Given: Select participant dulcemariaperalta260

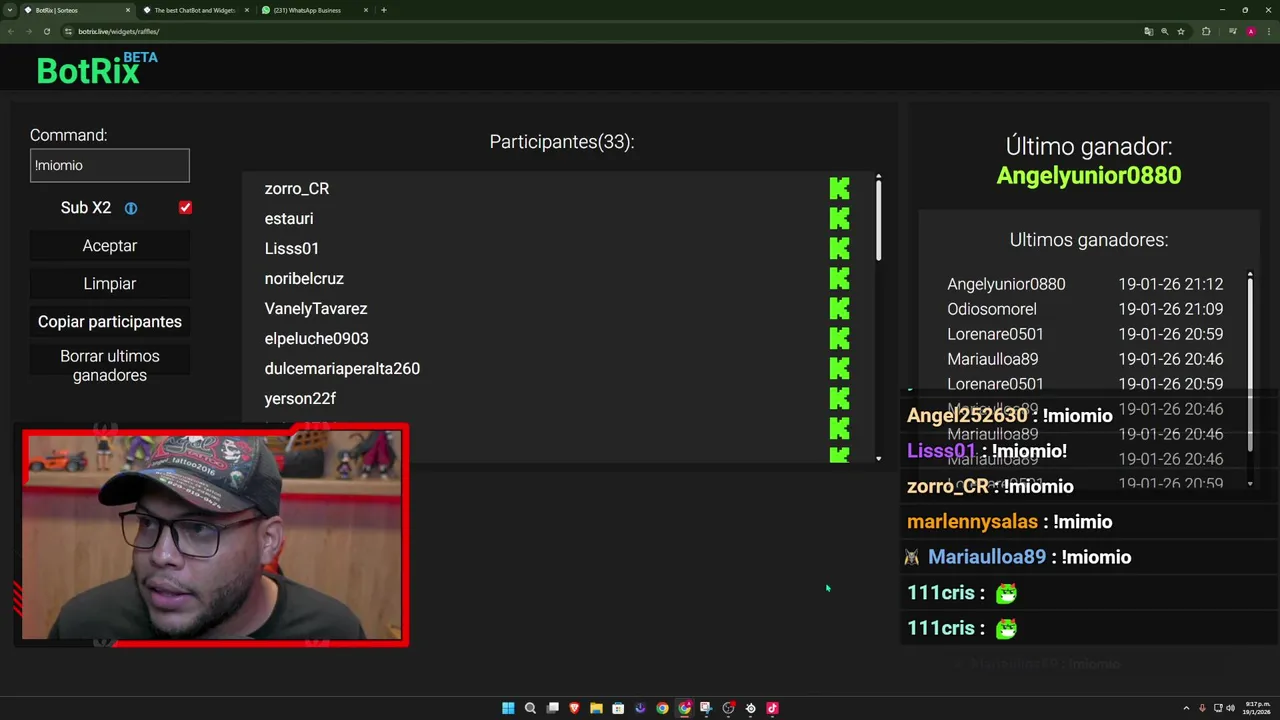Looking at the screenshot, I should tap(342, 368).
